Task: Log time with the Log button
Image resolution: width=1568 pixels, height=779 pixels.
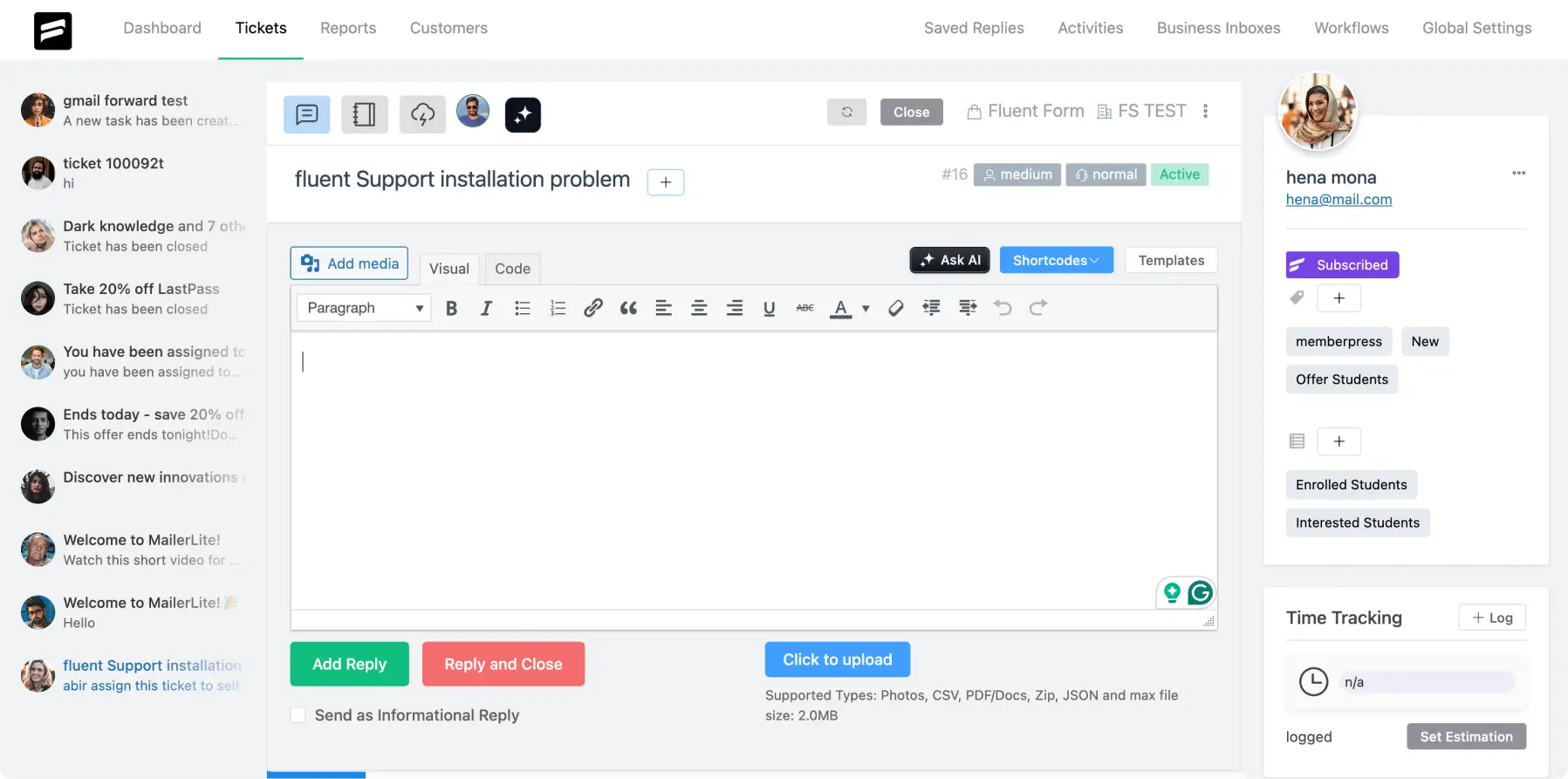Action: [x=1492, y=618]
